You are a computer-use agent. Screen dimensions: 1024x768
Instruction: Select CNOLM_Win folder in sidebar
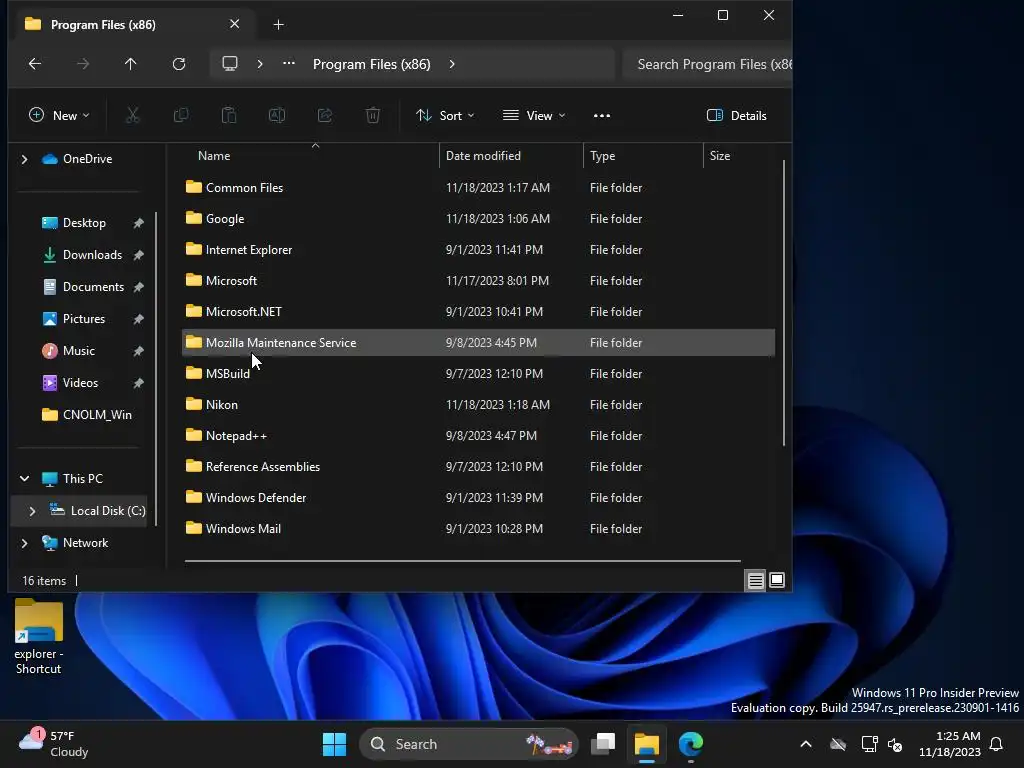(x=87, y=415)
